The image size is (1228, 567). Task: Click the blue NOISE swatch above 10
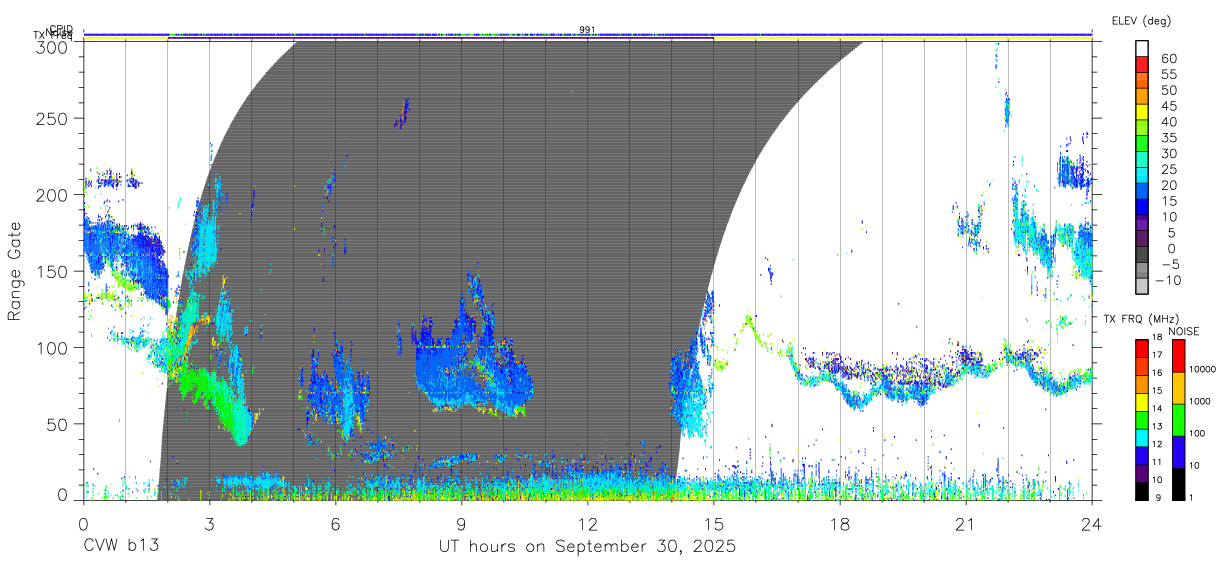click(x=1179, y=452)
